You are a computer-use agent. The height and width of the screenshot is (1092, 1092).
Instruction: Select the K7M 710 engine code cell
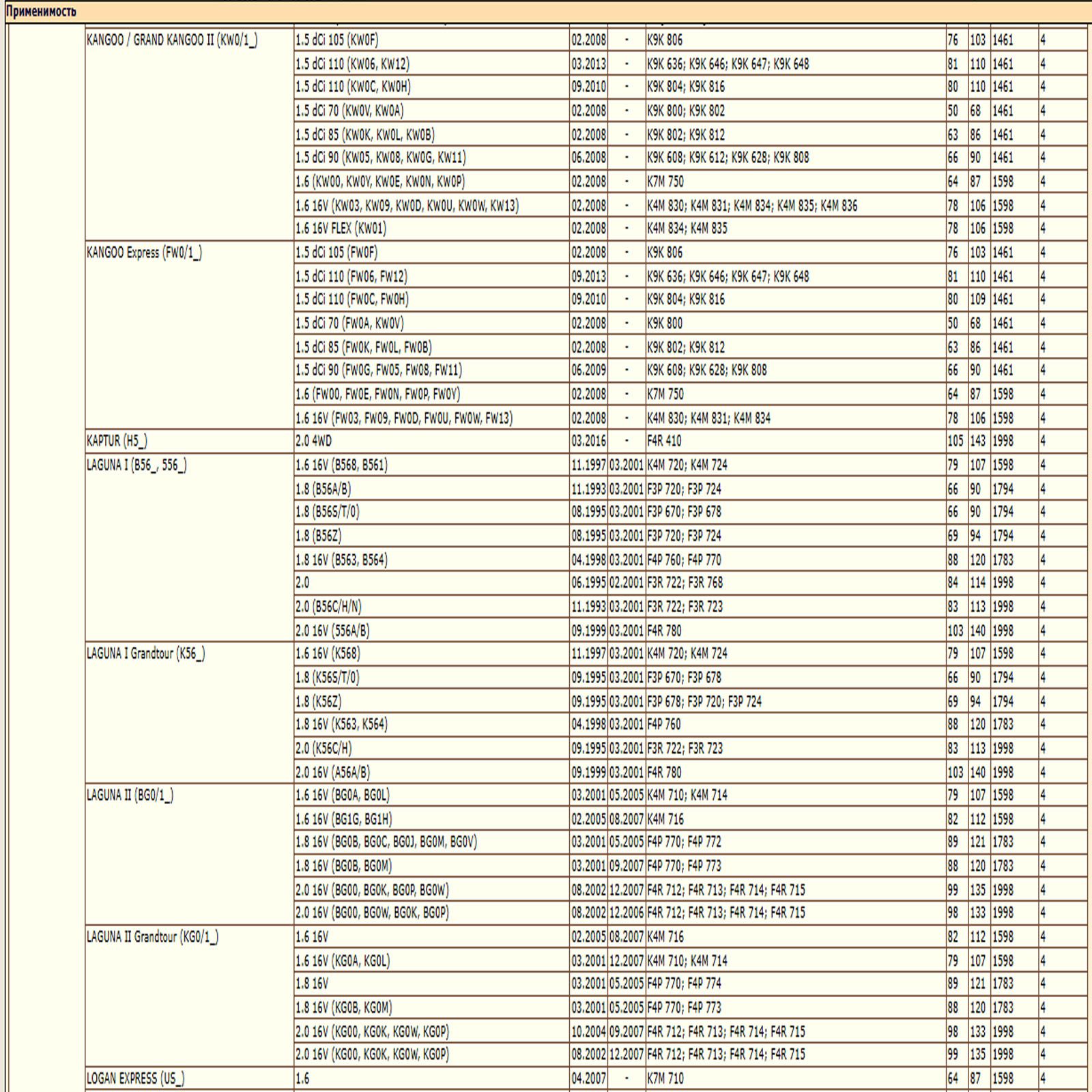click(665, 1078)
